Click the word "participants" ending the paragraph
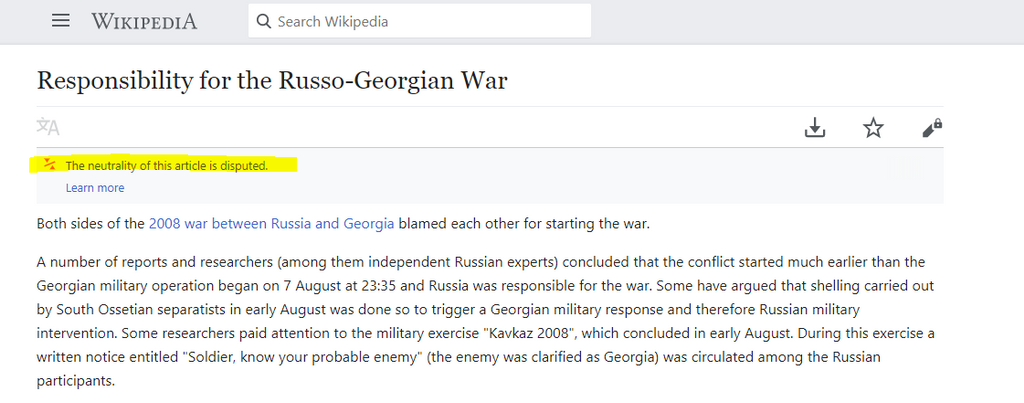The image size is (1024, 403). click(x=76, y=381)
